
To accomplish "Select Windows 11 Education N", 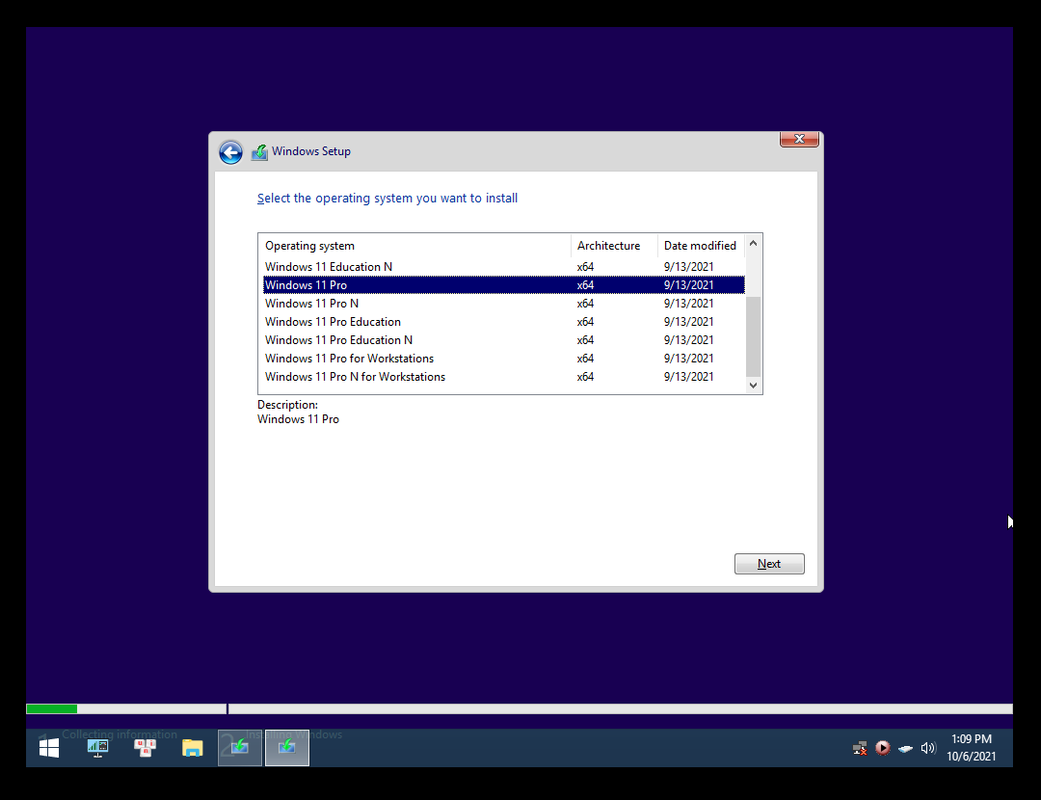I will [504, 267].
